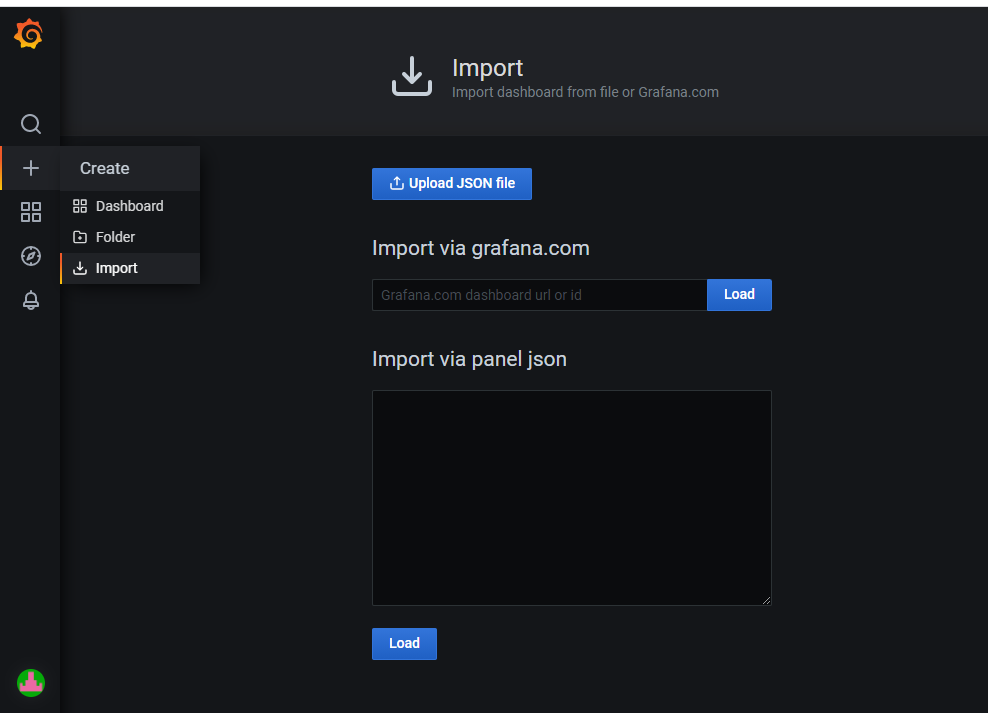Select Folder in the Create menu
Screen dimensions: 988x713
click(x=130, y=237)
